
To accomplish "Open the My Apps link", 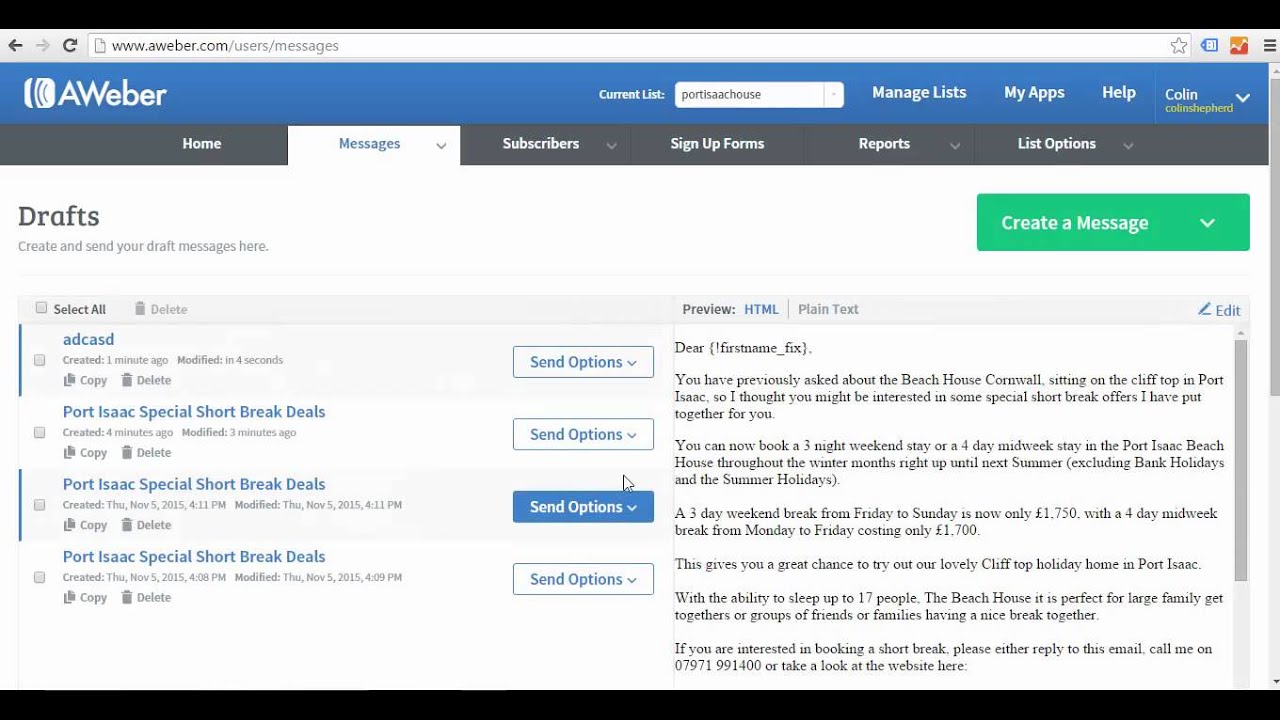I will pos(1034,92).
